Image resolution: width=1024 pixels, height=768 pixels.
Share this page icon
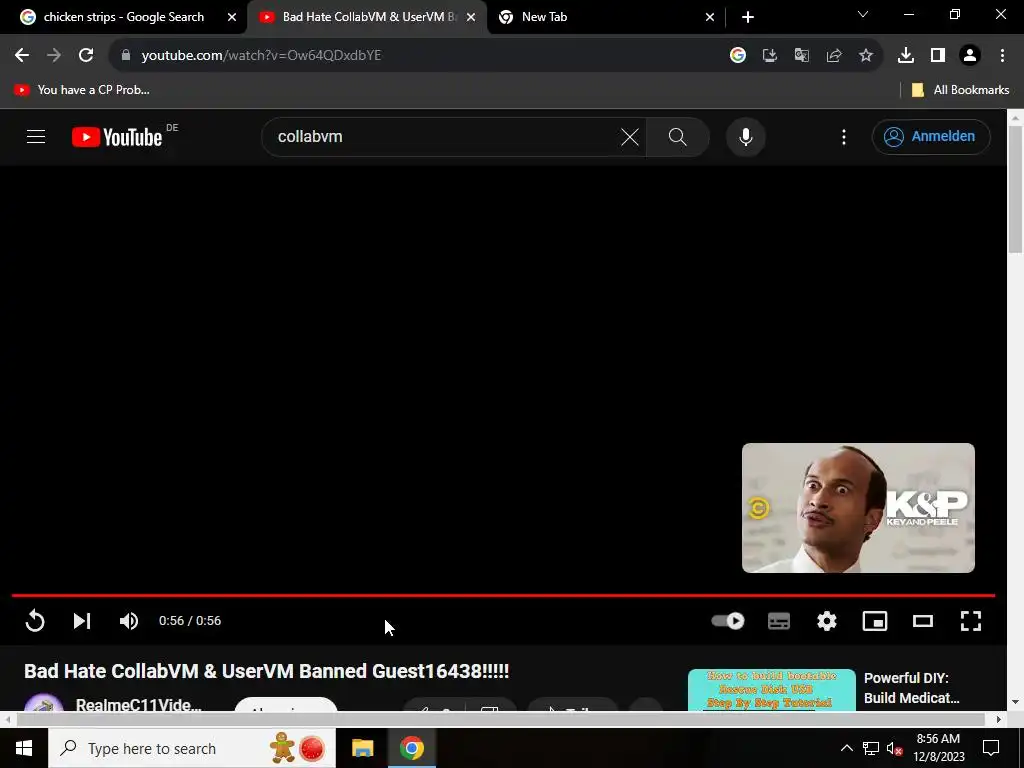coord(834,56)
